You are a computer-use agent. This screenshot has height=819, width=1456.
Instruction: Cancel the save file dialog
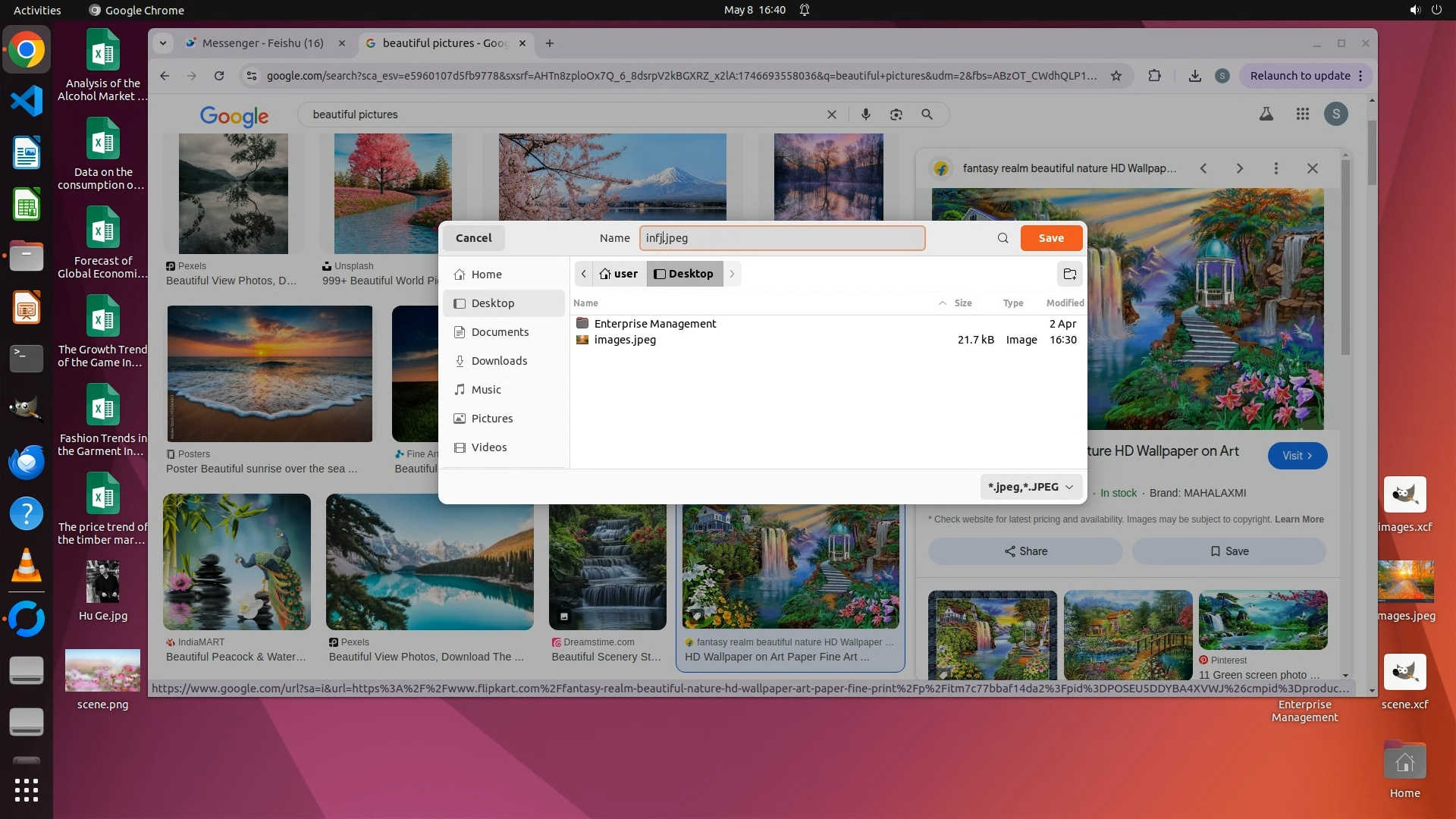click(x=473, y=238)
